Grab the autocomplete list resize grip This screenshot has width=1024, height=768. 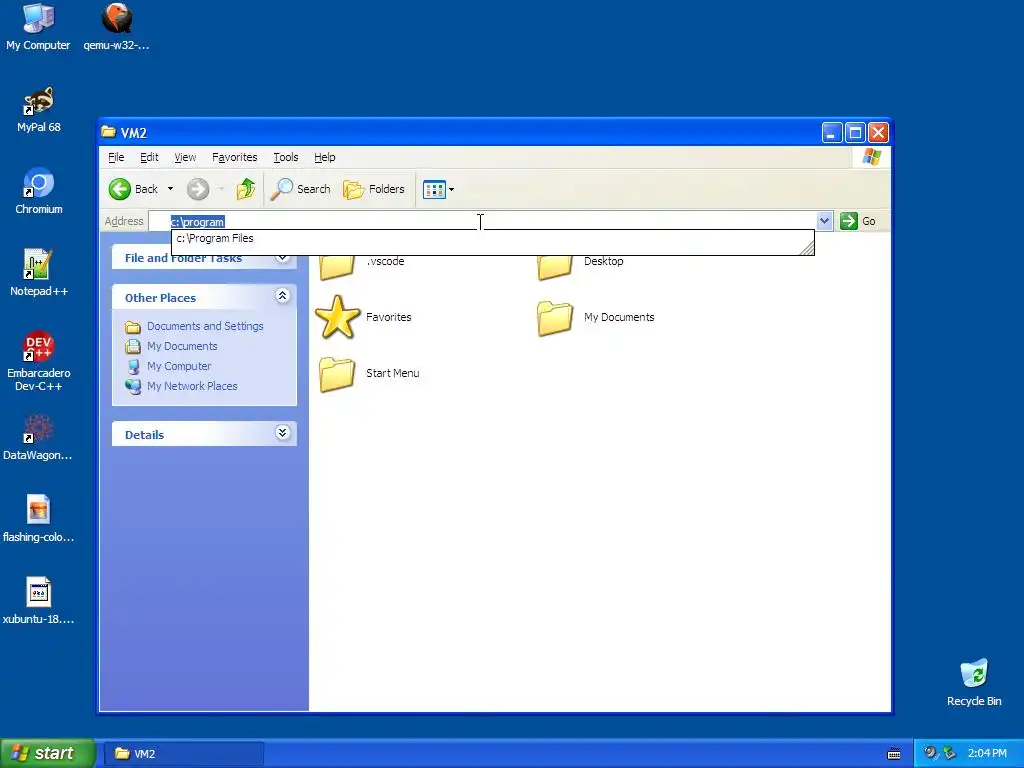pos(807,248)
